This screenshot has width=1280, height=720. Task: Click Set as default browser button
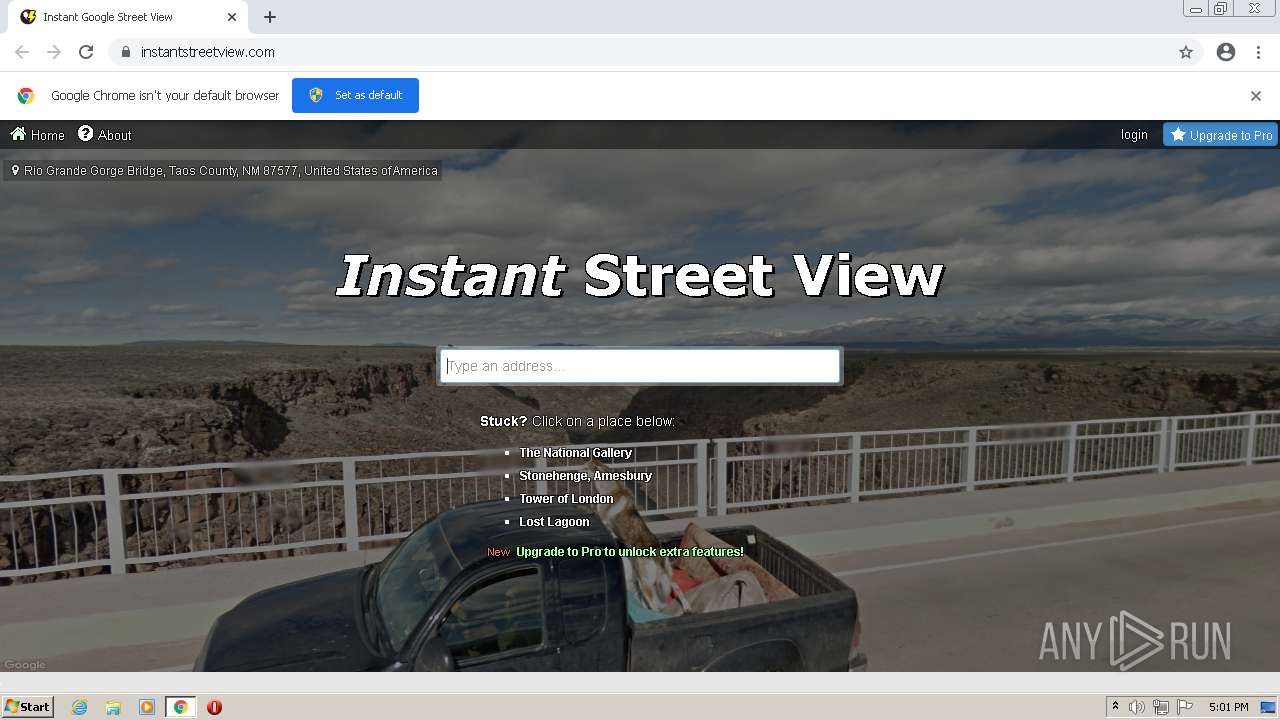(355, 95)
